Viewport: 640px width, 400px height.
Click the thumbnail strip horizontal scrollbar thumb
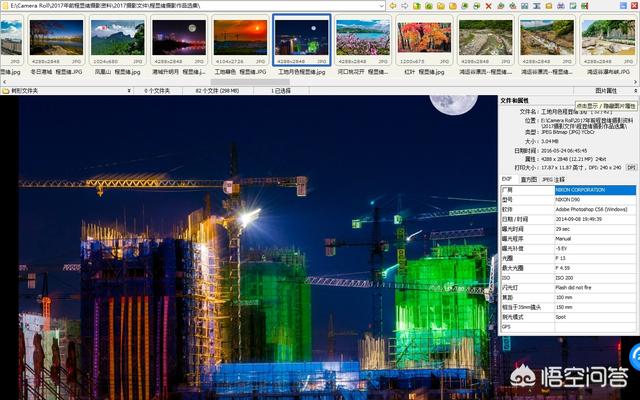tap(250, 82)
